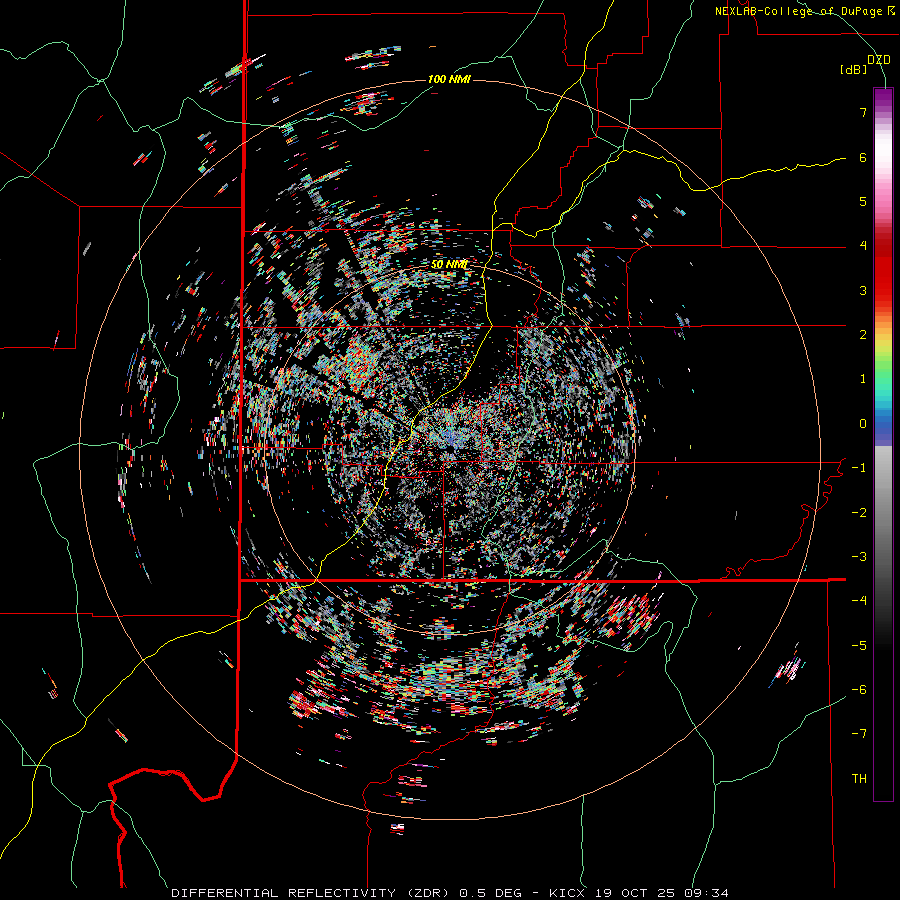The image size is (900, 900).
Task: Click the TH threshold label on the scale
Action: [x=859, y=779]
